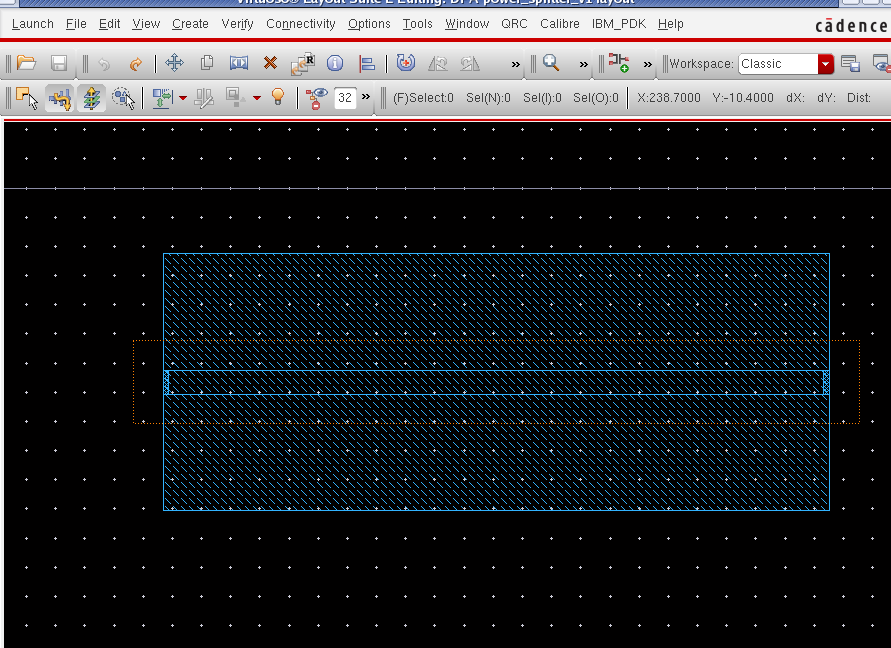Click the Align tool icon
891x648 pixels.
pos(367,64)
